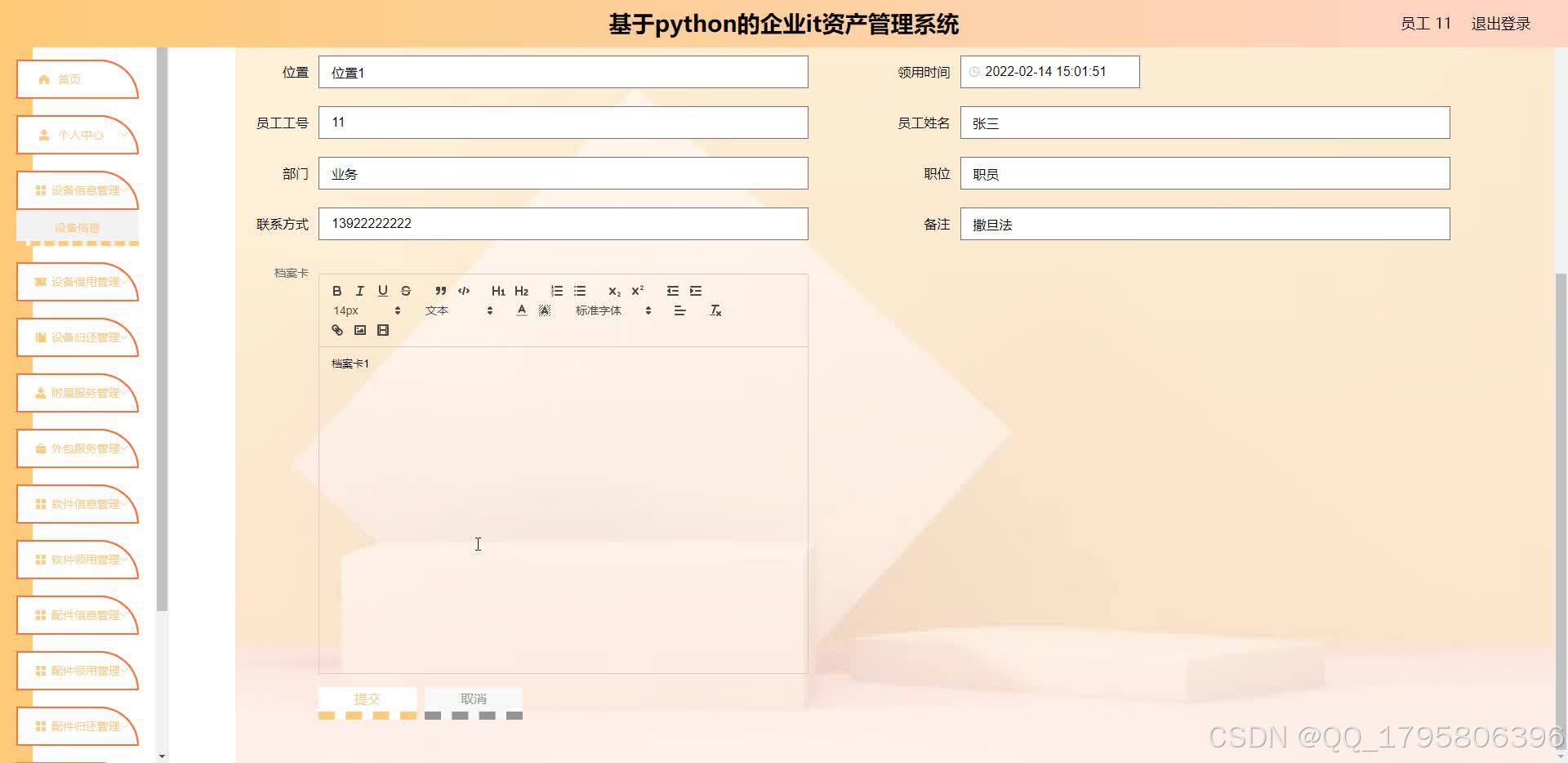Insert an image into the editor

pos(359,330)
